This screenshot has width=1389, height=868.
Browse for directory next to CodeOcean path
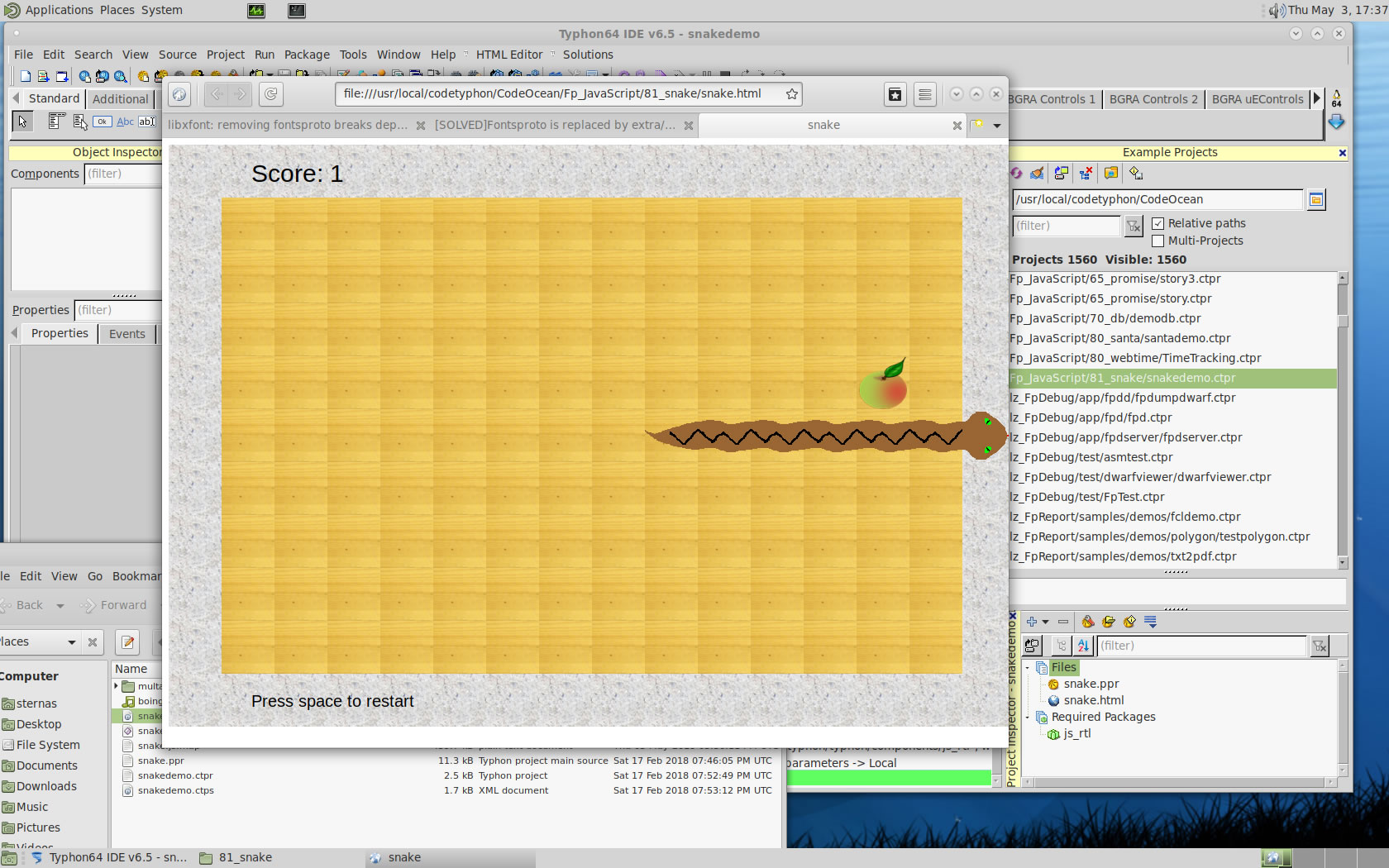1316,199
